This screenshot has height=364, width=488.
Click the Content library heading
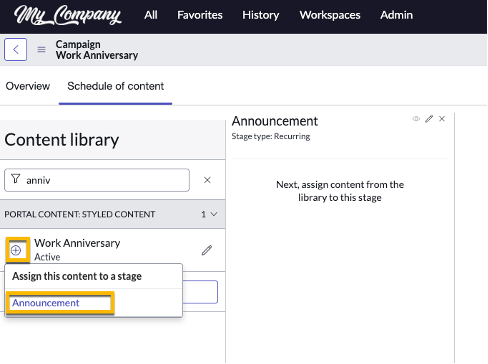pos(62,140)
